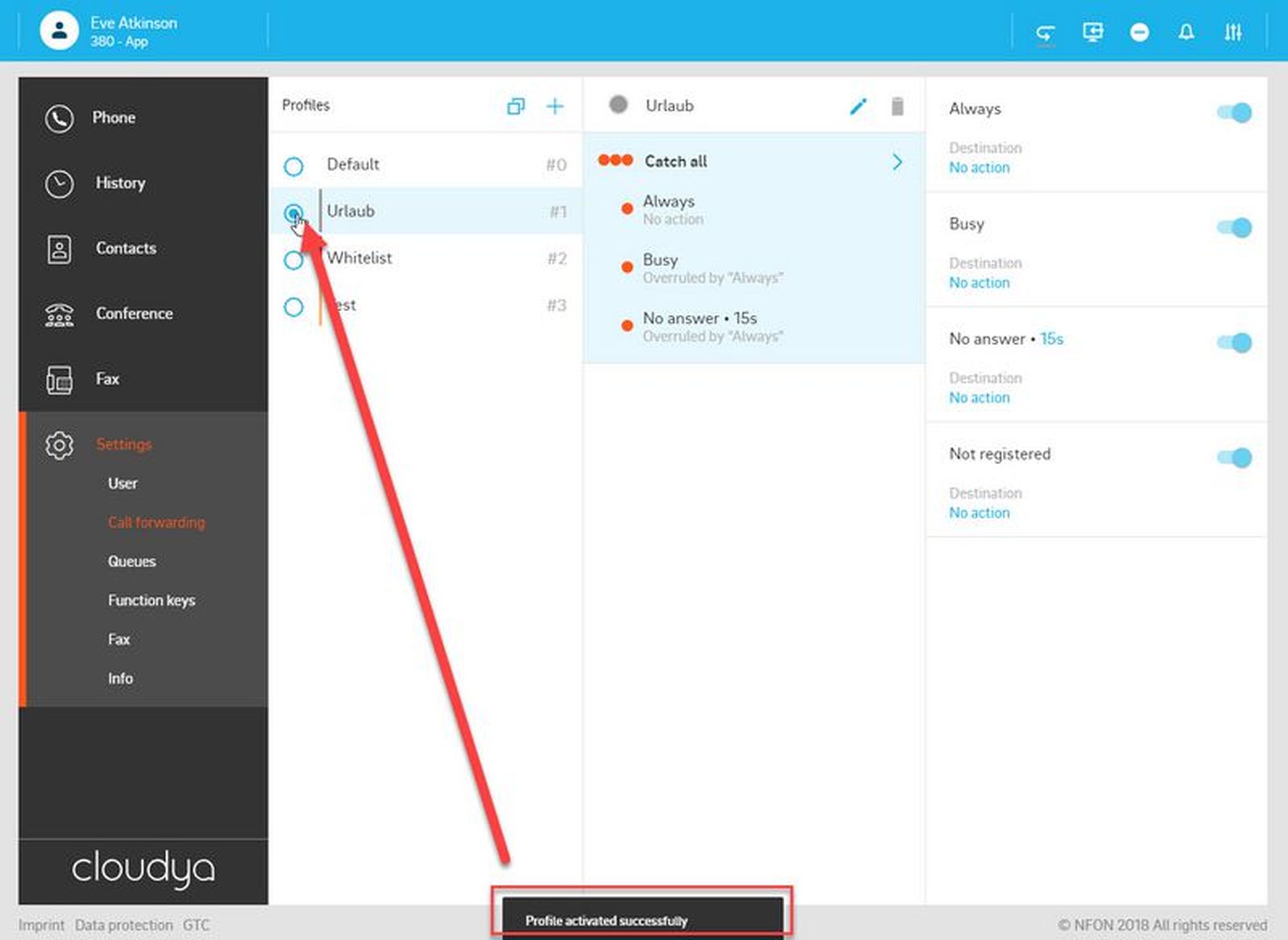Image resolution: width=1288 pixels, height=940 pixels.
Task: Select the Default profile radio button
Action: pyautogui.click(x=294, y=167)
